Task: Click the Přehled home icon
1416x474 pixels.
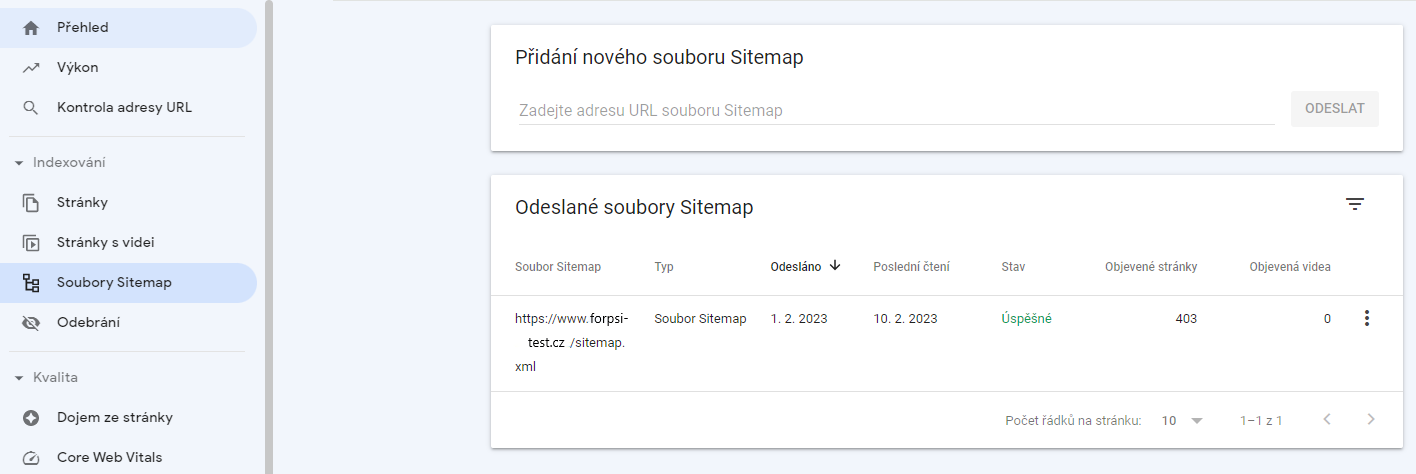Action: (31, 28)
